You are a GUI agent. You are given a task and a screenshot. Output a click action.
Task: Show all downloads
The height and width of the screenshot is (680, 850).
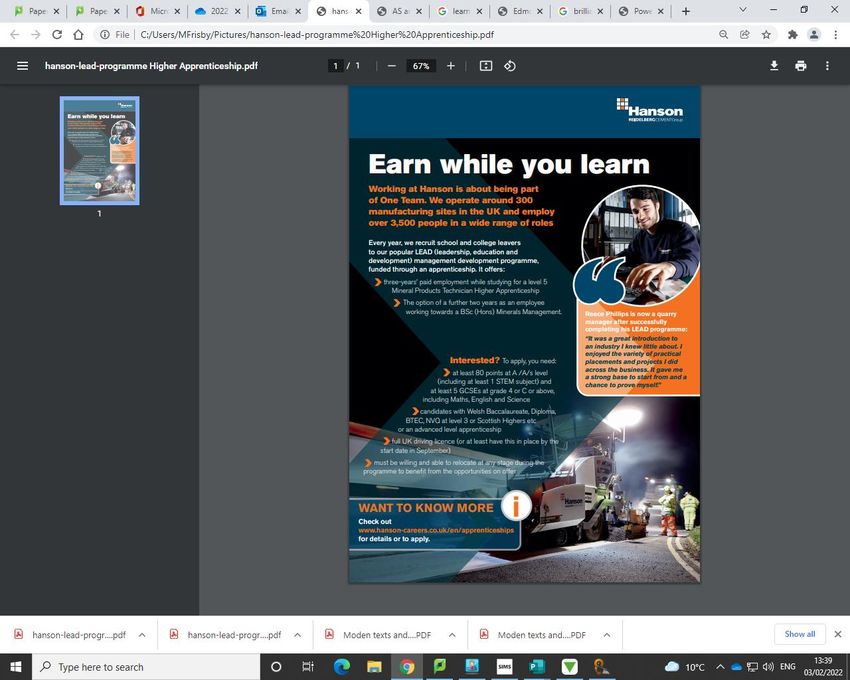point(800,634)
